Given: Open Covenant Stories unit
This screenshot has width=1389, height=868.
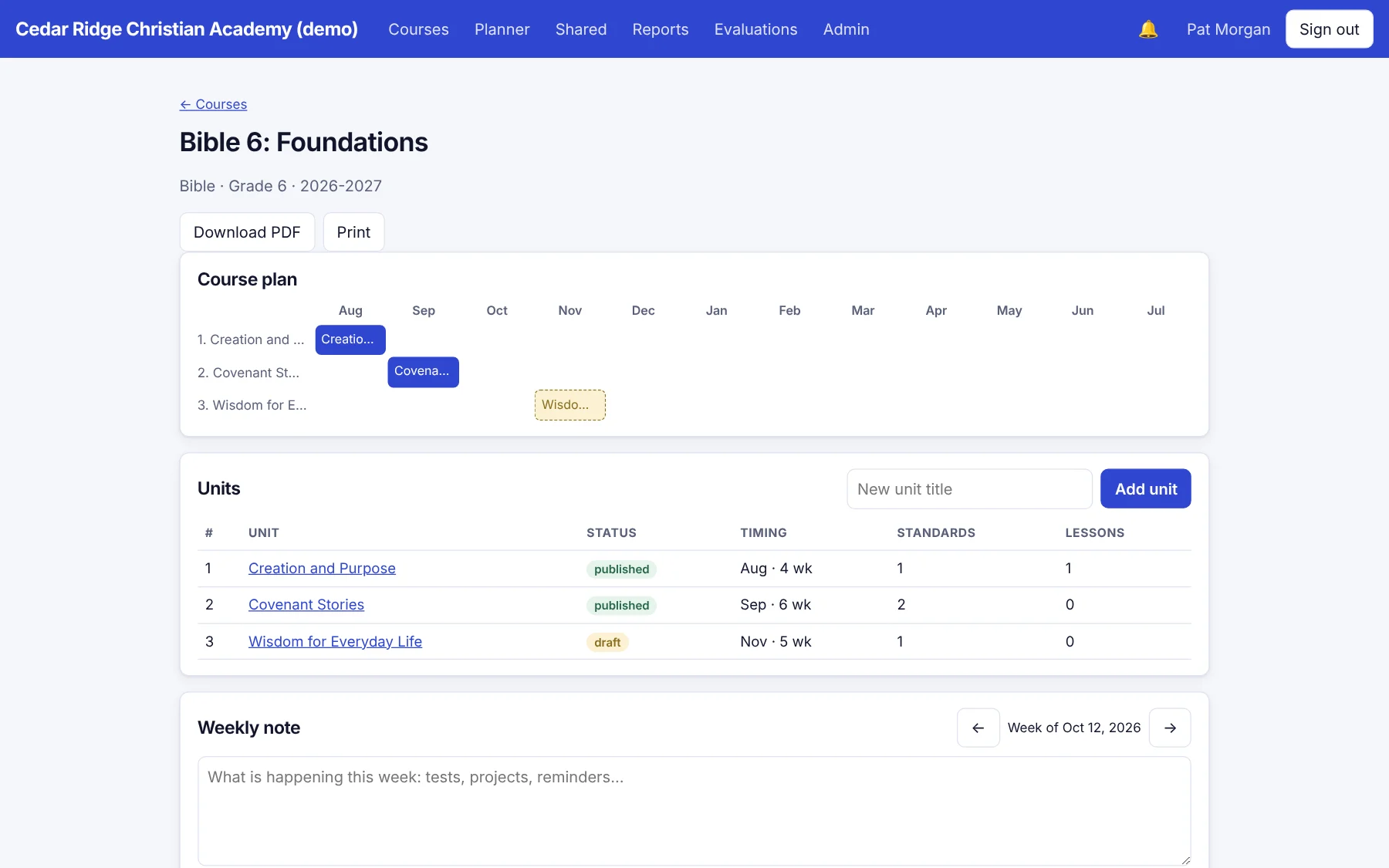Looking at the screenshot, I should pyautogui.click(x=306, y=605).
